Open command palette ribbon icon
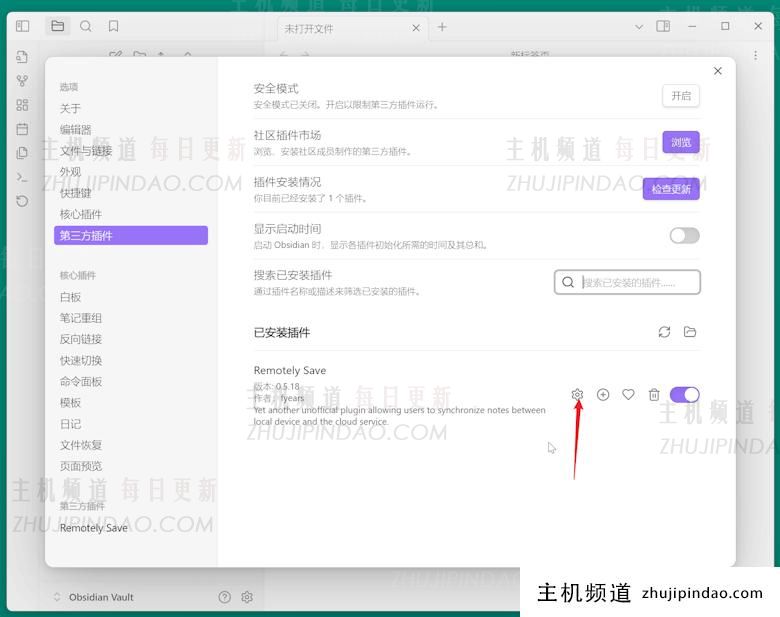This screenshot has height=617, width=780. coord(22,177)
